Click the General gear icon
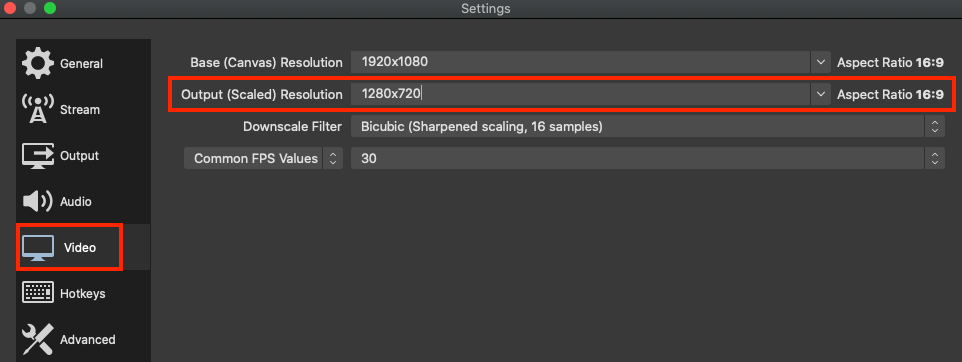 click(37, 63)
